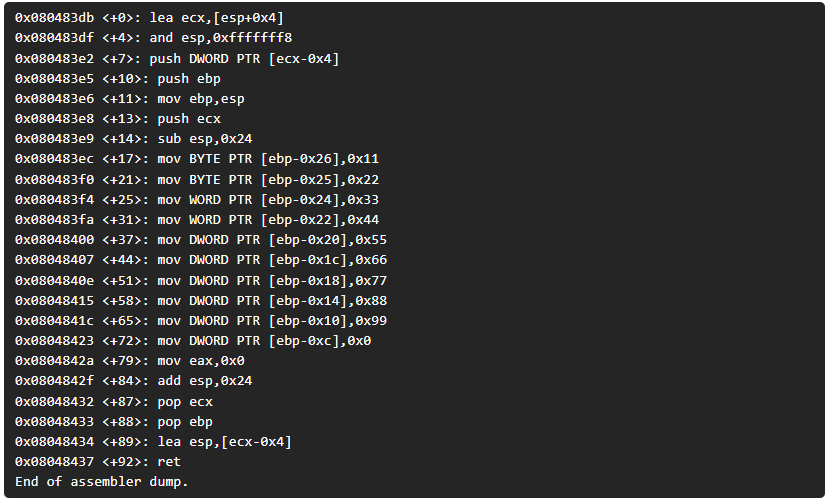Click the DWORD PTR [ebp-0x14],0x88 line

click(201, 301)
